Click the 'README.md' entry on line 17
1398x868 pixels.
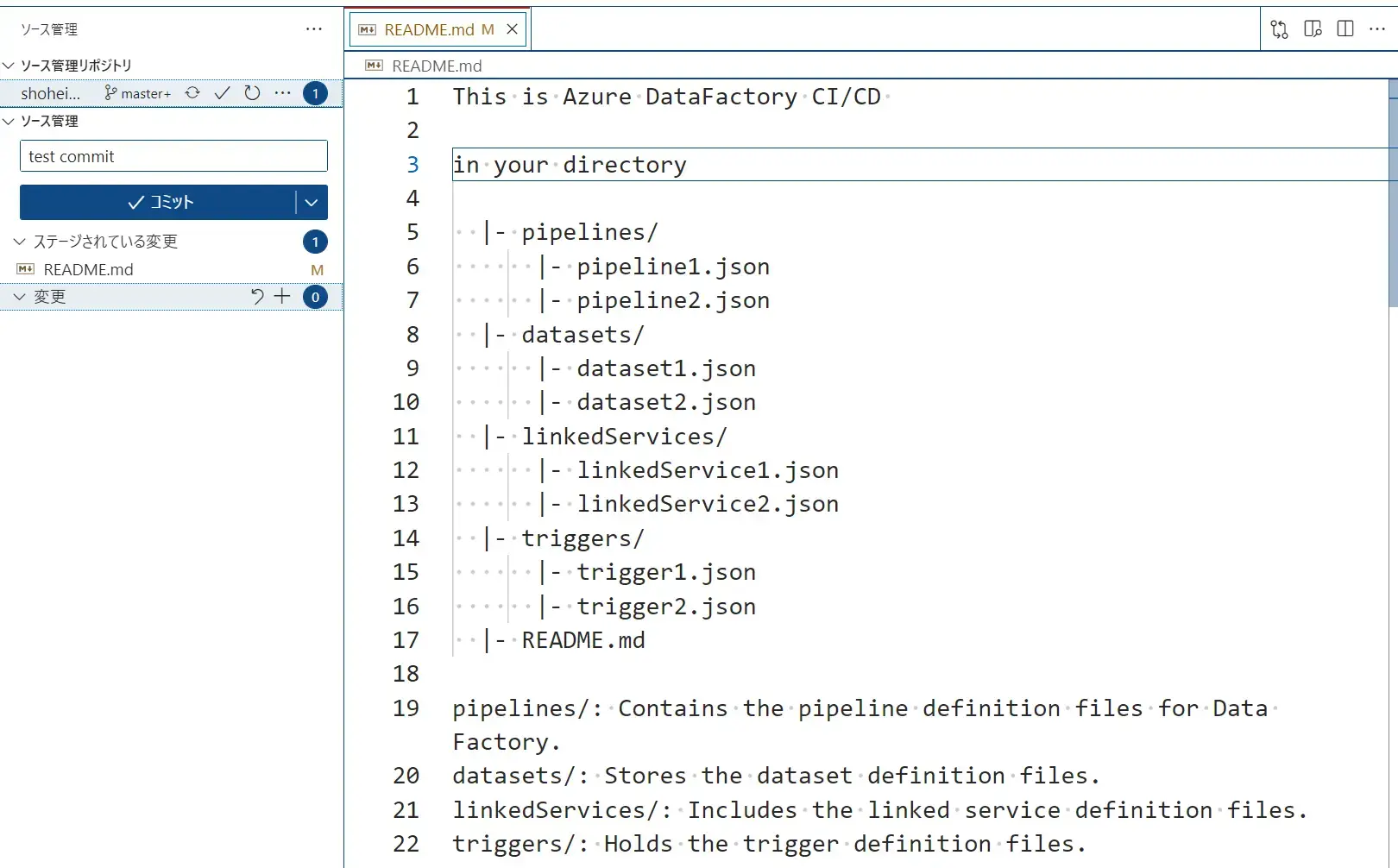click(583, 640)
